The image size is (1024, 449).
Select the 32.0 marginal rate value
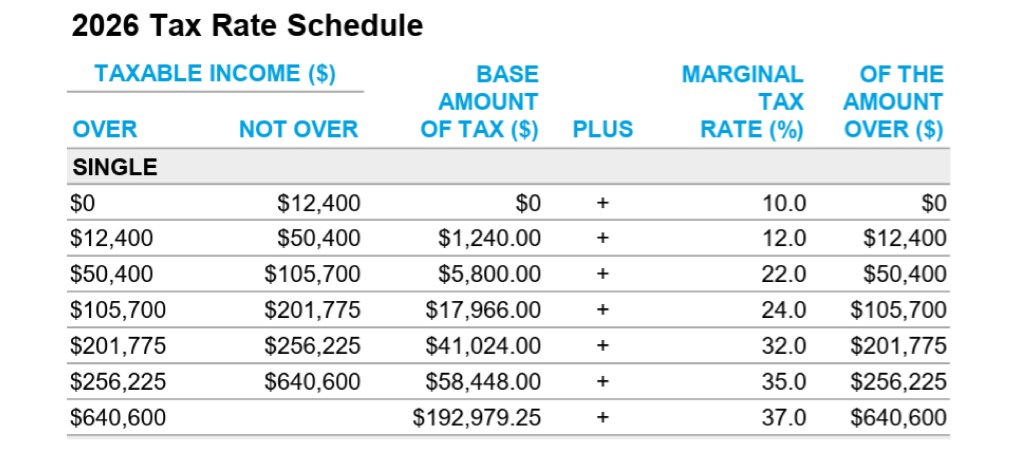tap(783, 346)
